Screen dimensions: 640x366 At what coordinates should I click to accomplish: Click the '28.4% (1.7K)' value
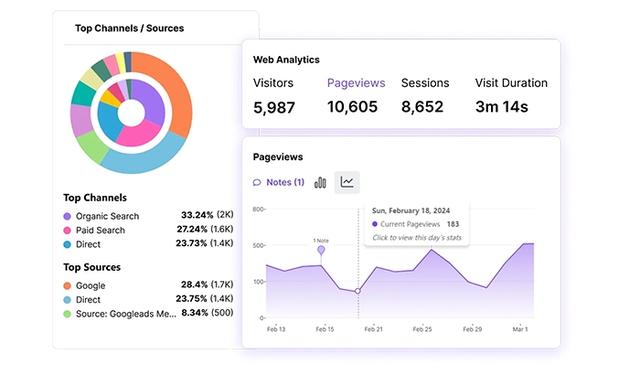207,284
